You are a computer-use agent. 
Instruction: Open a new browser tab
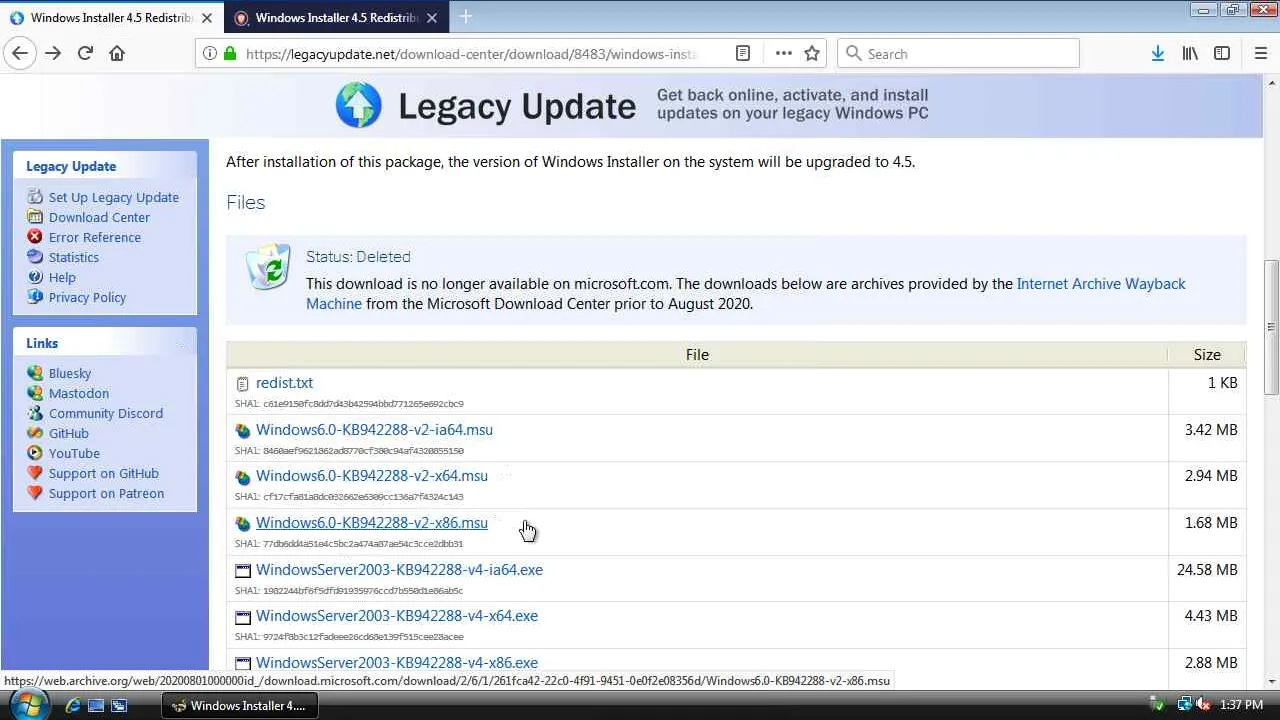coord(465,17)
